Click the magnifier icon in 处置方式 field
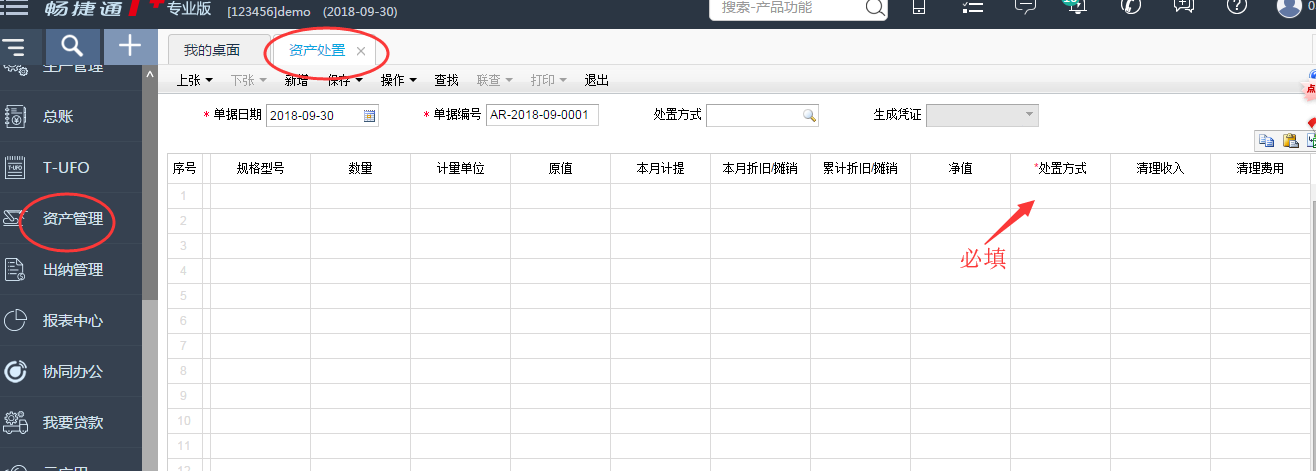 point(809,116)
